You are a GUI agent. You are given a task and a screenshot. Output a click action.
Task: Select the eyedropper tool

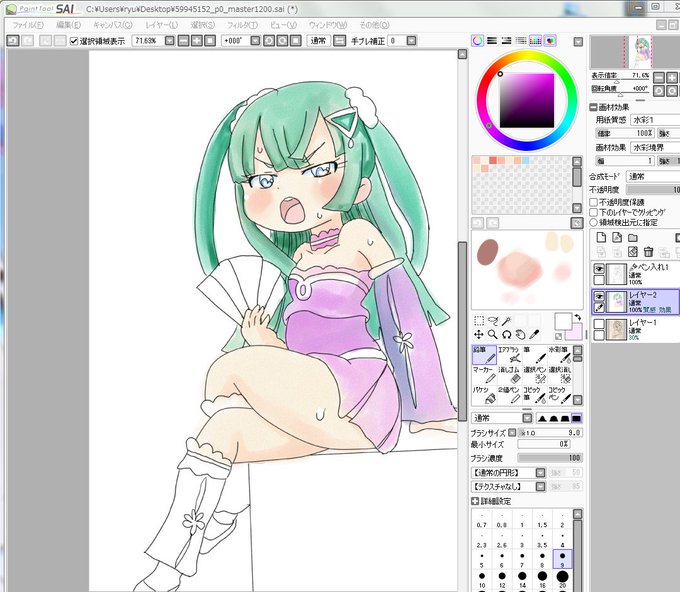534,334
